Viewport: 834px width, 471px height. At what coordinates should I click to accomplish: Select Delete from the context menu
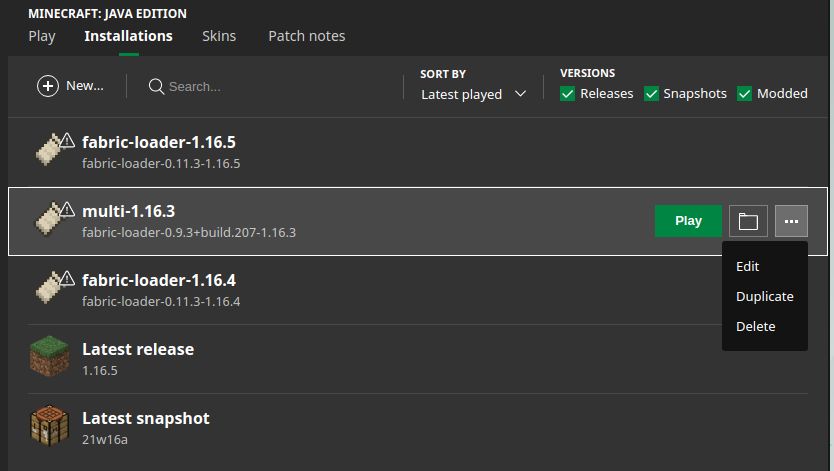pos(755,326)
